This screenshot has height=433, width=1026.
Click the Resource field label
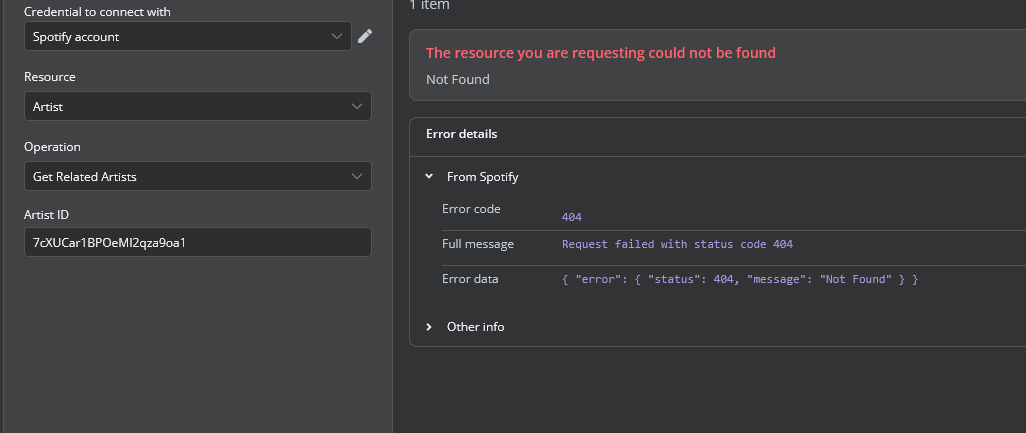(50, 77)
